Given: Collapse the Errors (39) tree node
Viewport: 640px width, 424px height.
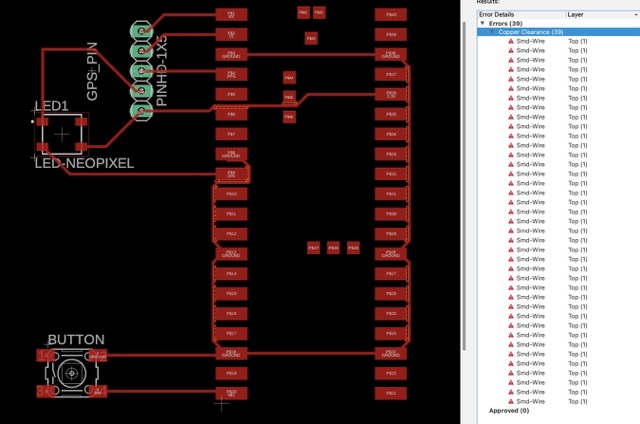Looking at the screenshot, I should pyautogui.click(x=482, y=23).
